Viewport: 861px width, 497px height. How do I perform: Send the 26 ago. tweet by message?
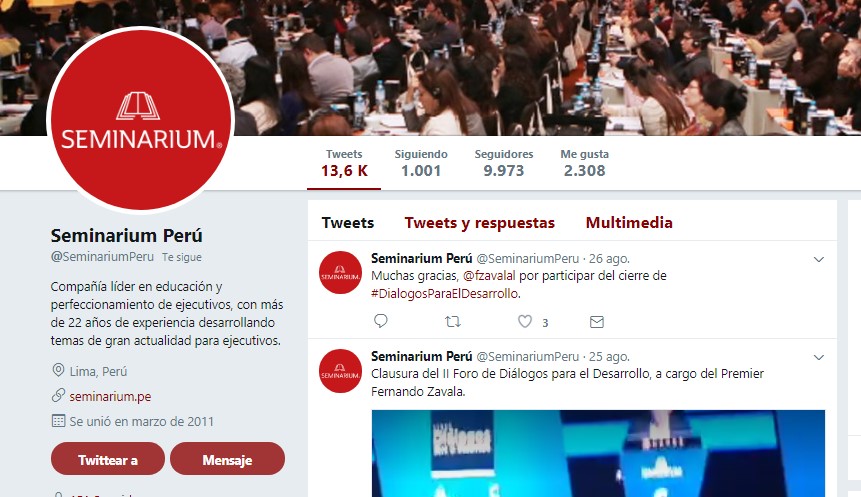(x=597, y=322)
